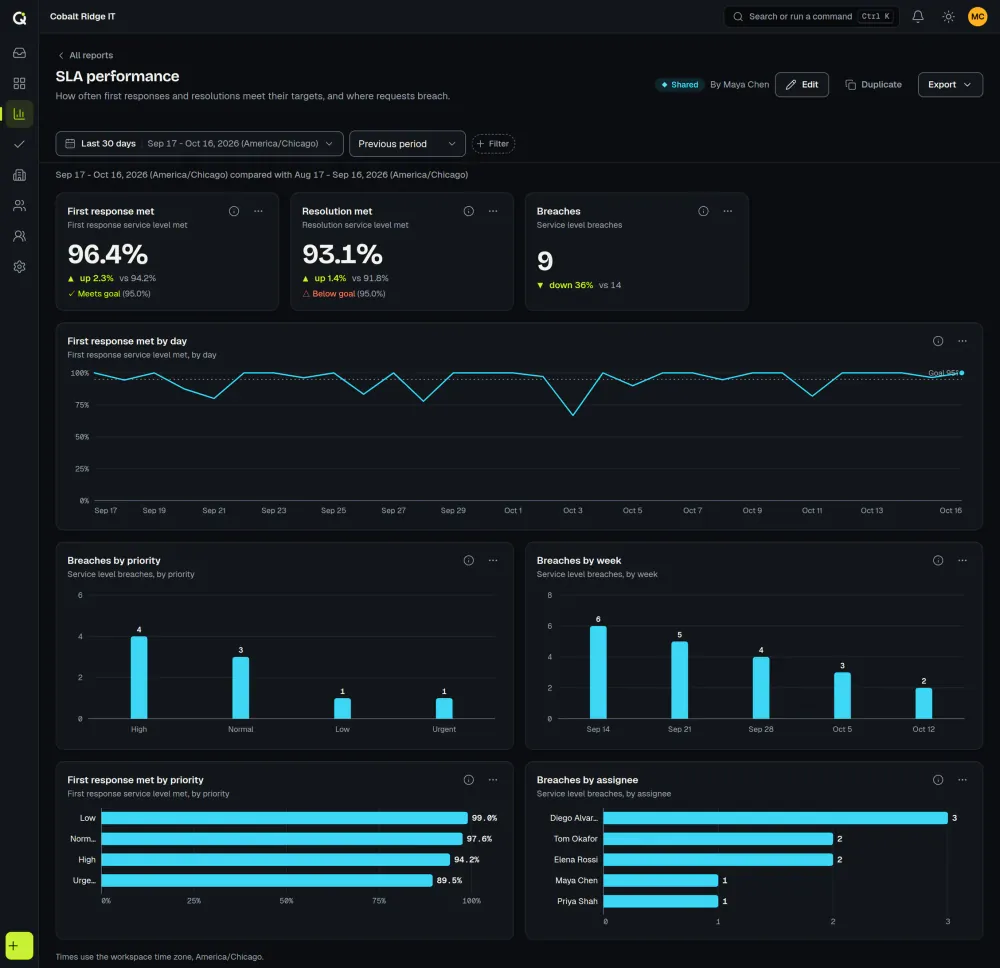Click the Priya Shah bar in Breaches by assignee

(x=661, y=901)
